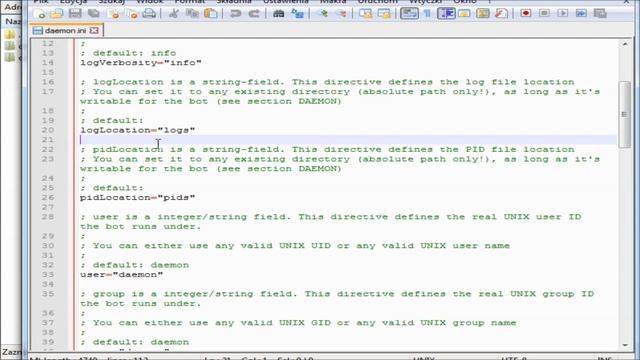Open Find with the binoculars icon
The width and height of the screenshot is (640, 360).
click(278, 13)
